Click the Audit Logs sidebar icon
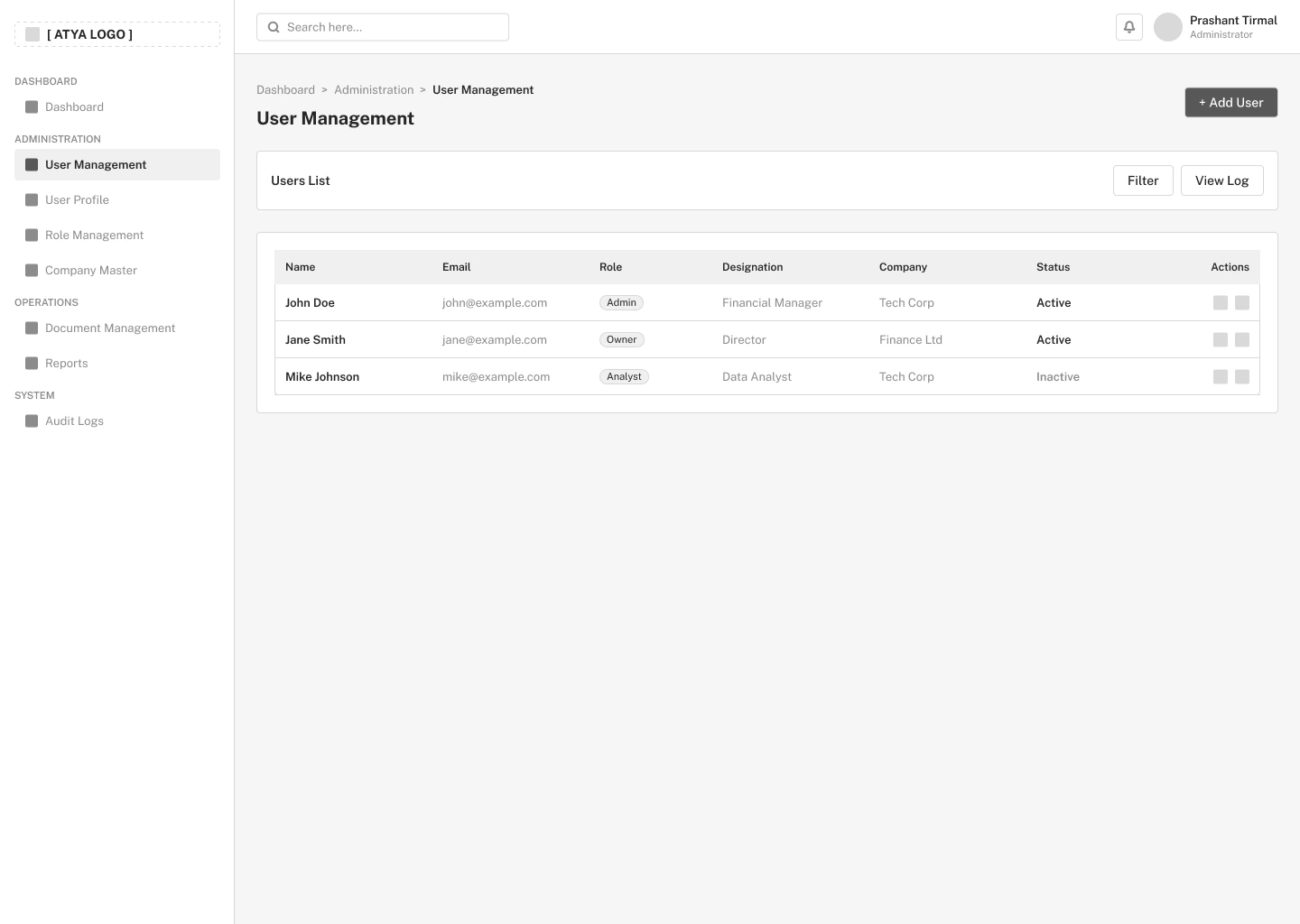Screen dimensions: 1300x924 [x=32, y=421]
